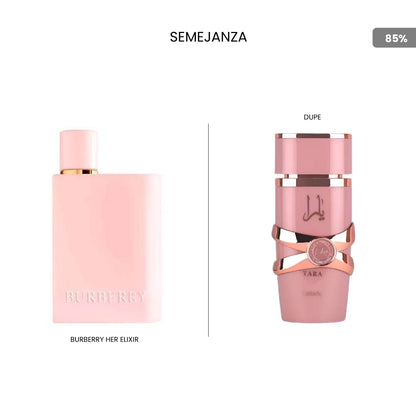This screenshot has width=416, height=416.
Task: Click the BURBERRY HER ELIXIR caption
Action: [104, 339]
